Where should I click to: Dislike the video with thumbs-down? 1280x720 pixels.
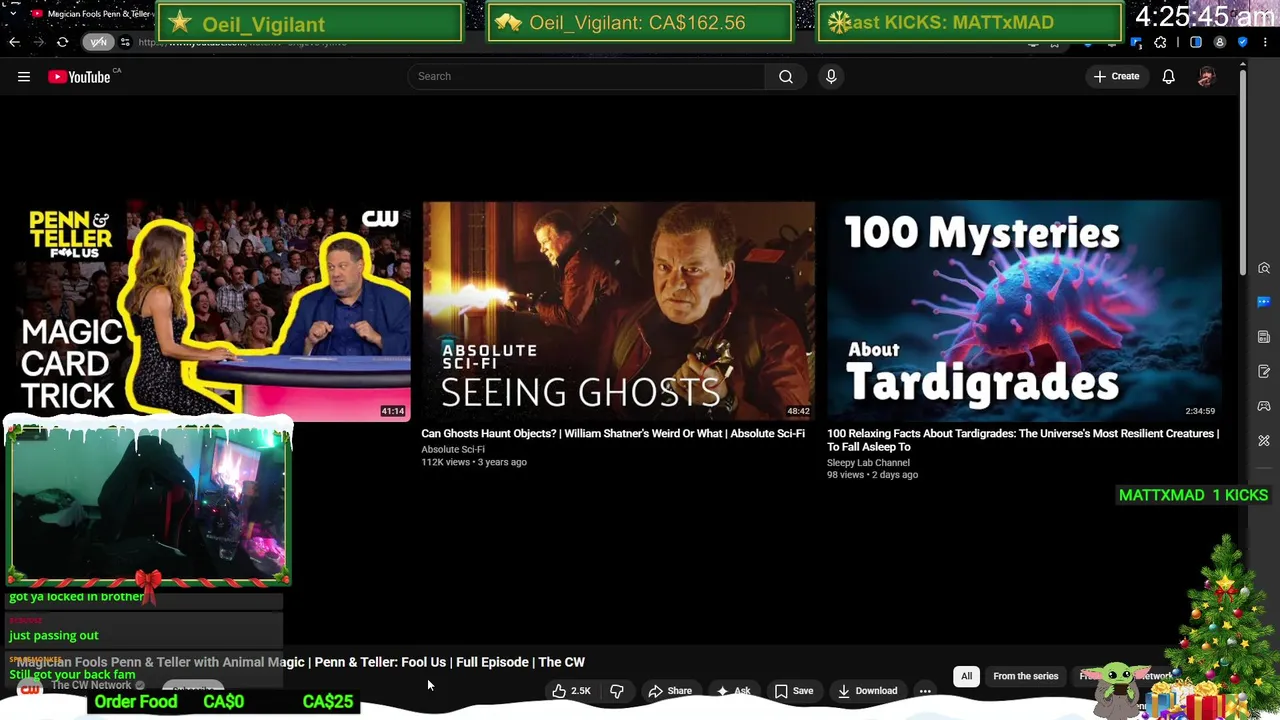(x=617, y=691)
